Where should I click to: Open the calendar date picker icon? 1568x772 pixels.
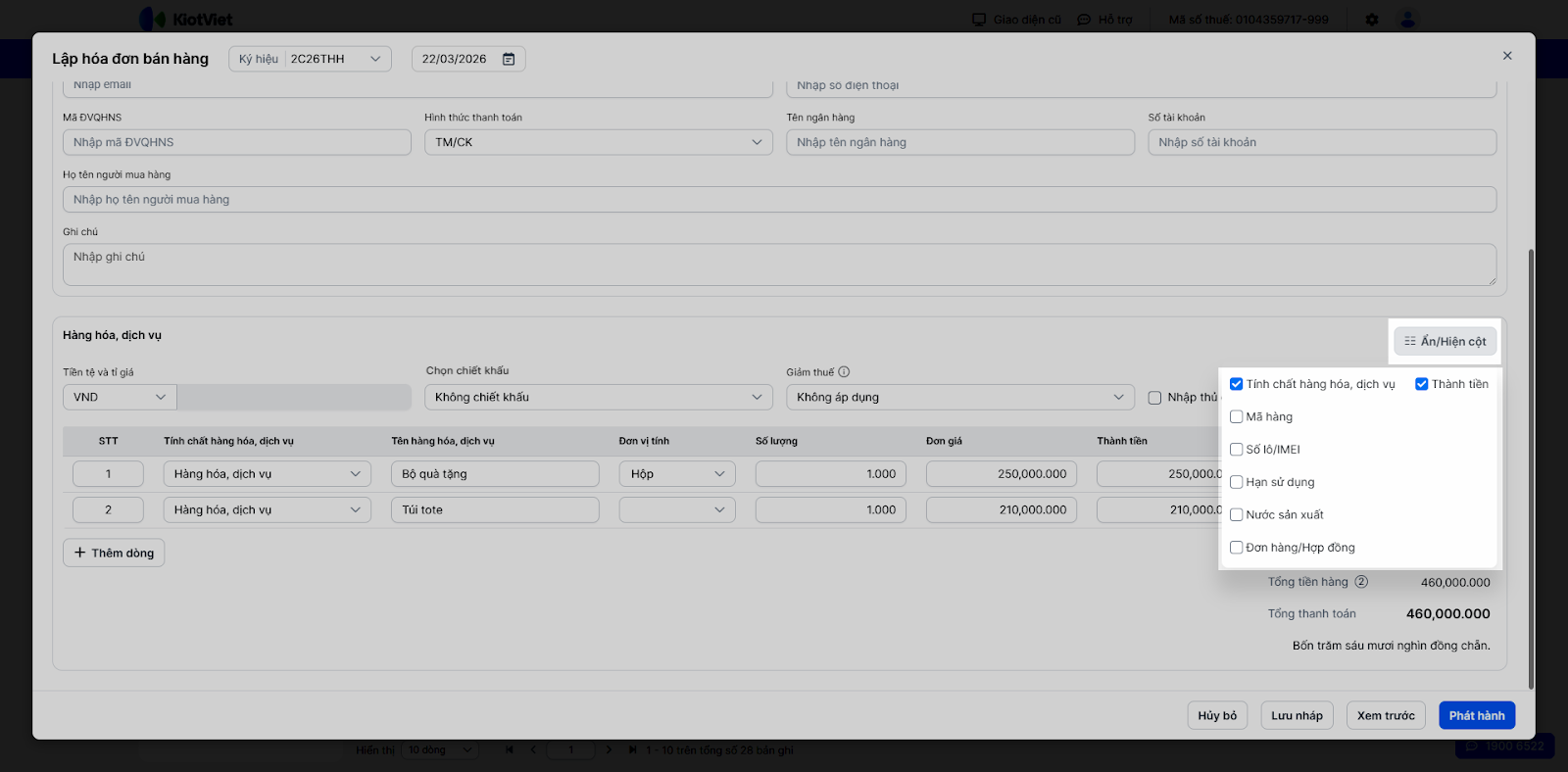click(509, 59)
